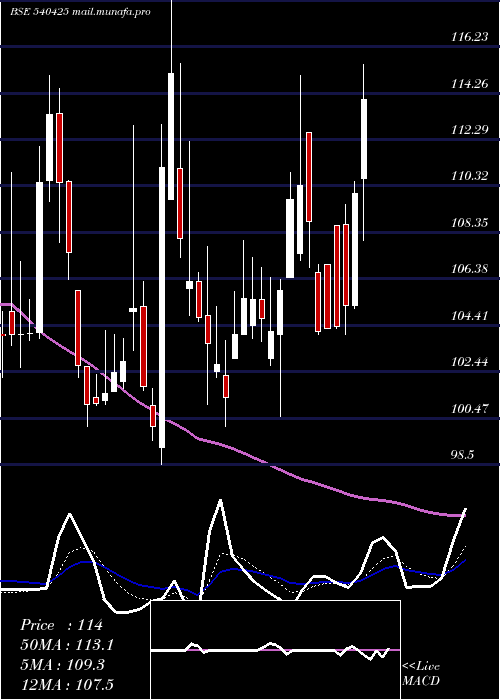This screenshot has width=500, height=700.
Task: Click inside the Live MACD inset chart
Action: (x=275, y=650)
